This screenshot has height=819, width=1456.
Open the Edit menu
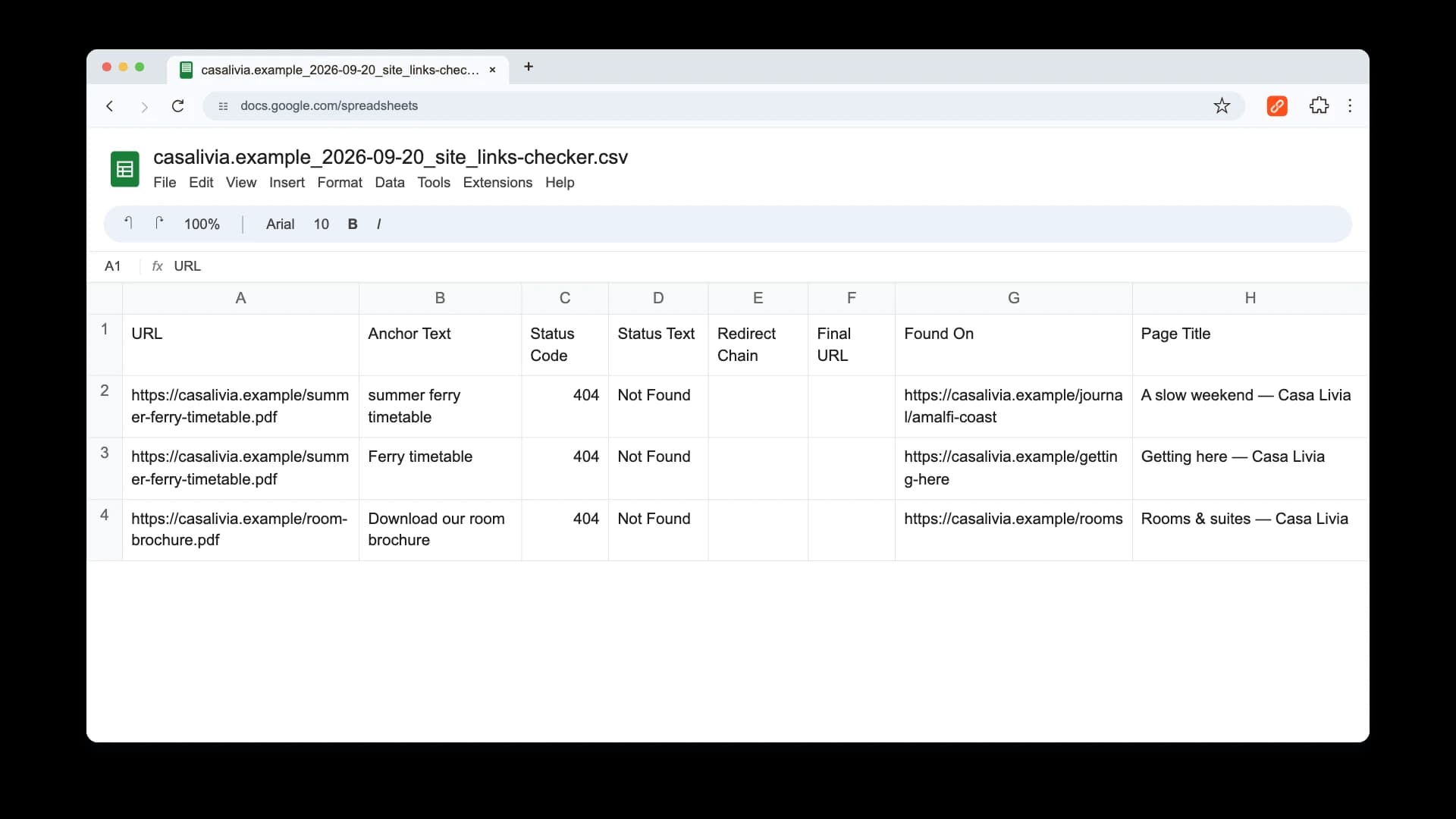201,183
